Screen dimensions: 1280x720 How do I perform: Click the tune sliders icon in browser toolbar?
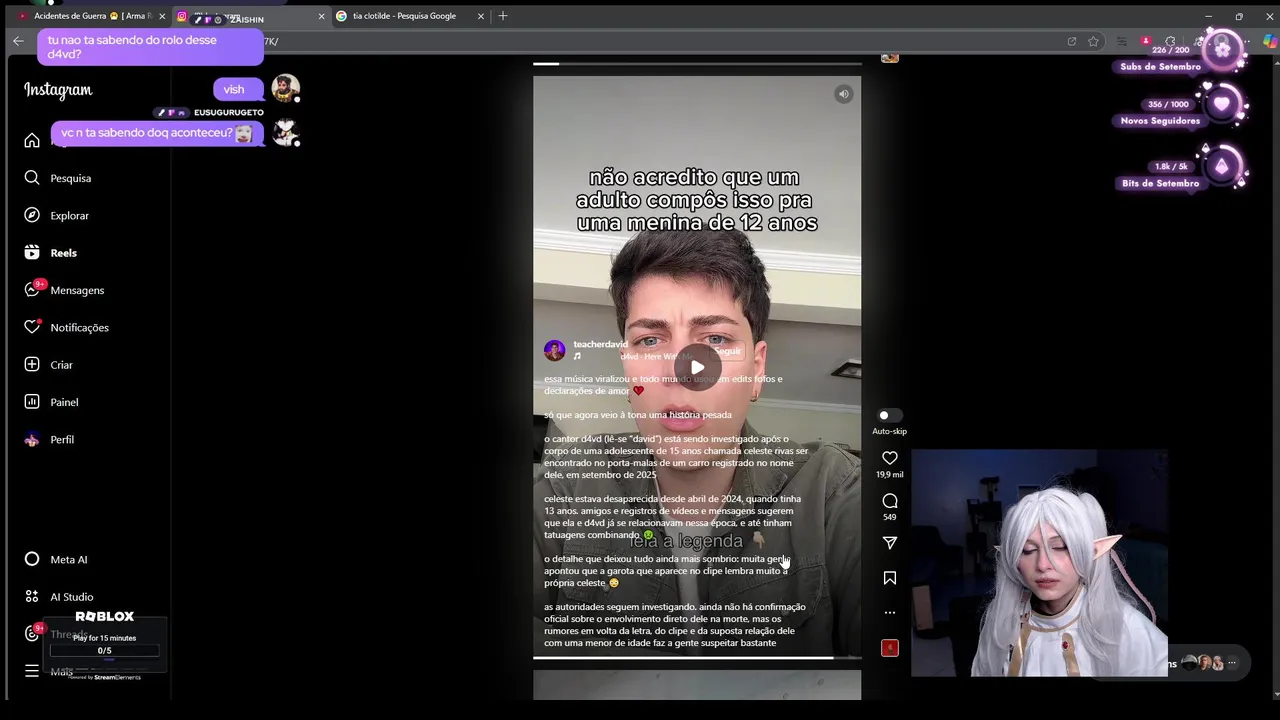[x=1121, y=41]
